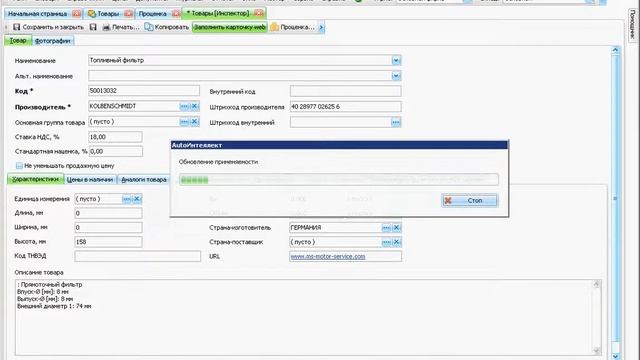Image resolution: width=640 pixels, height=360 pixels.
Task: Switch to the Фотографии sub-tab
Action: (53, 41)
